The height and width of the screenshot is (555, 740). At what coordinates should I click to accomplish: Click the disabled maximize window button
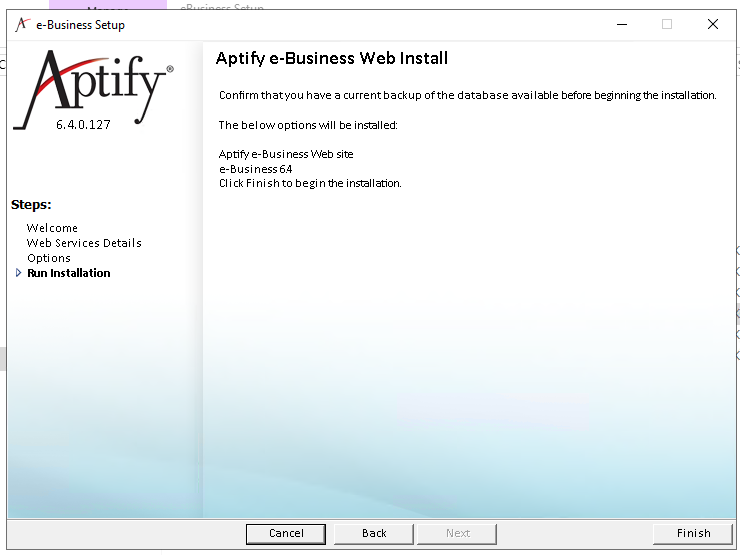(667, 24)
